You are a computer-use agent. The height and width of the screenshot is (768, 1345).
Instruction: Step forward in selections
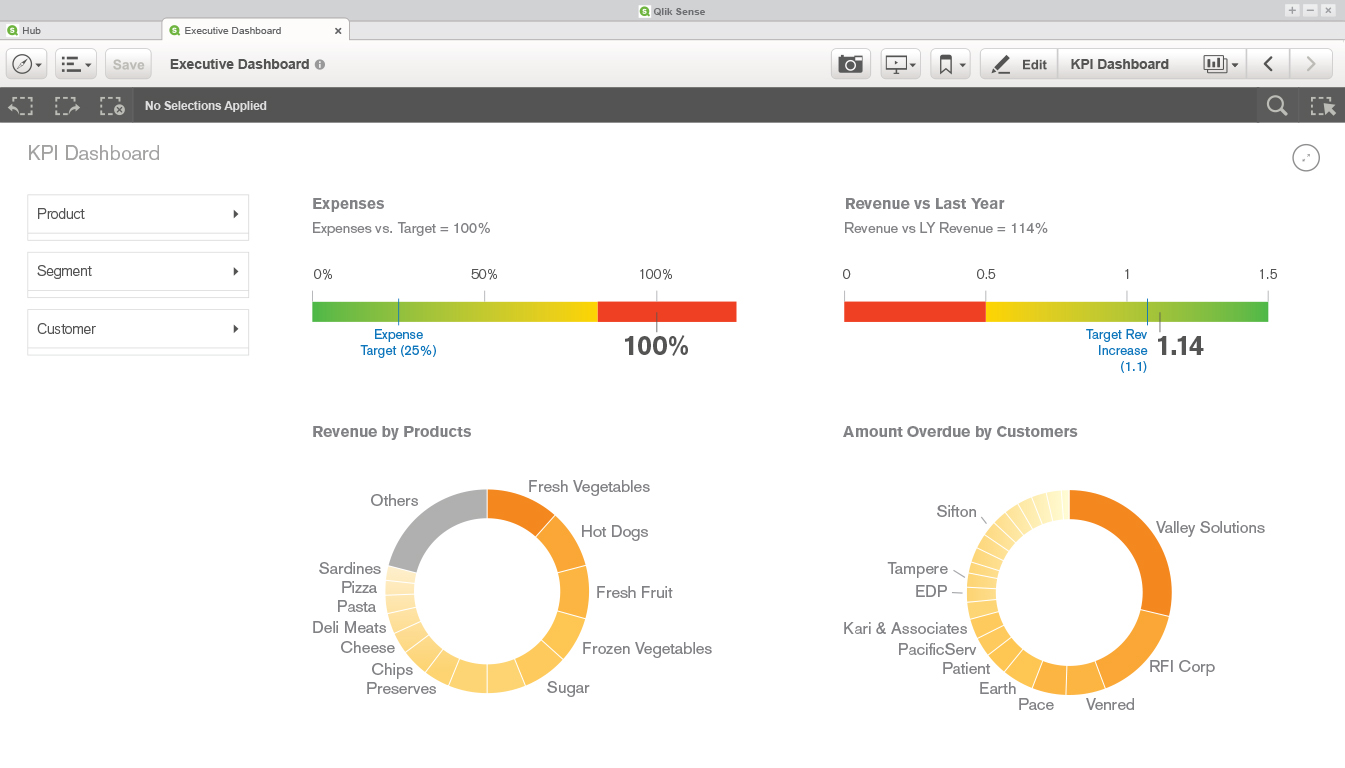tap(67, 105)
